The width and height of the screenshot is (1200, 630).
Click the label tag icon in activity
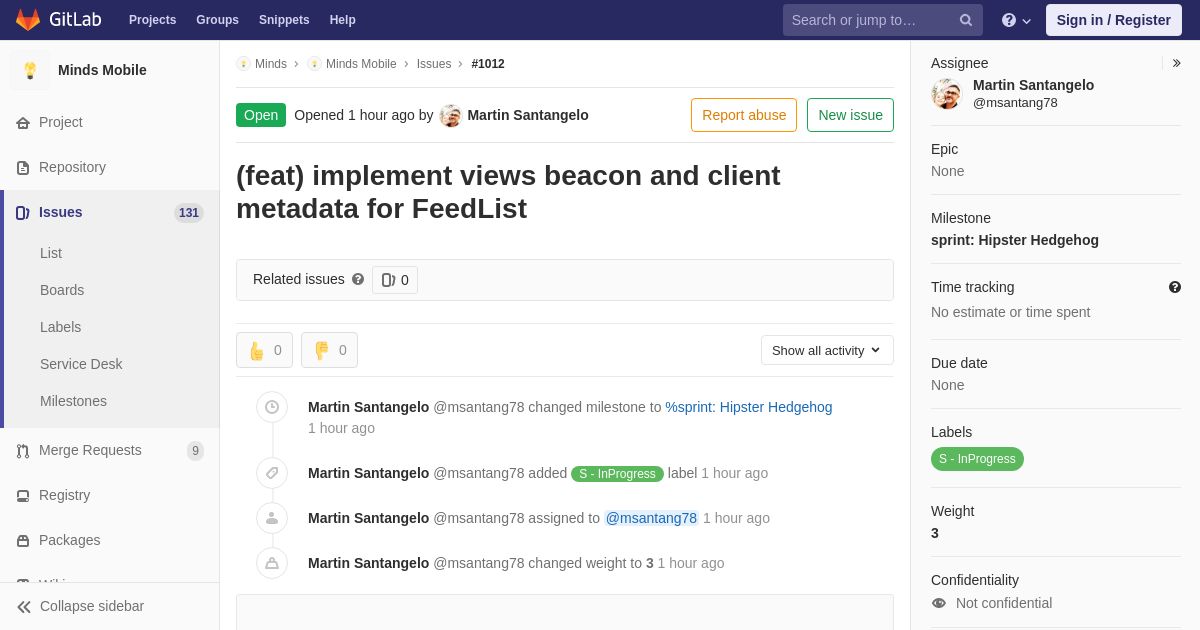point(272,473)
